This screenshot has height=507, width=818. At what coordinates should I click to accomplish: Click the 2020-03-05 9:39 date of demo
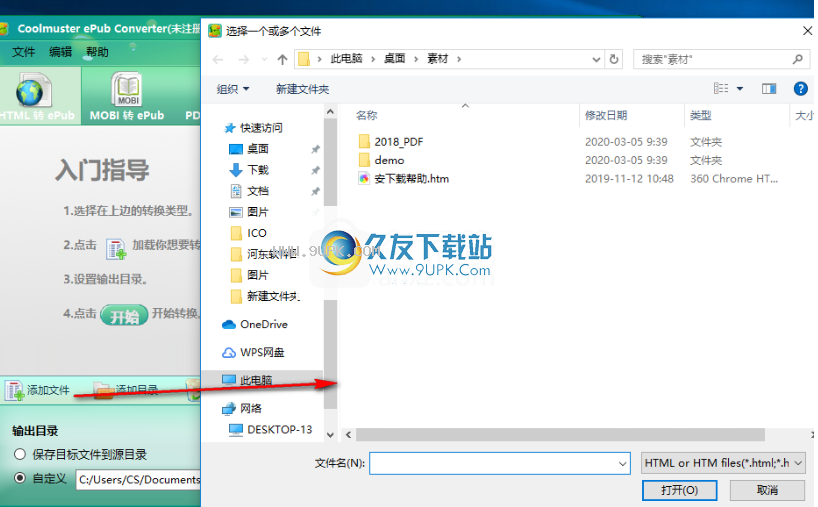626,160
